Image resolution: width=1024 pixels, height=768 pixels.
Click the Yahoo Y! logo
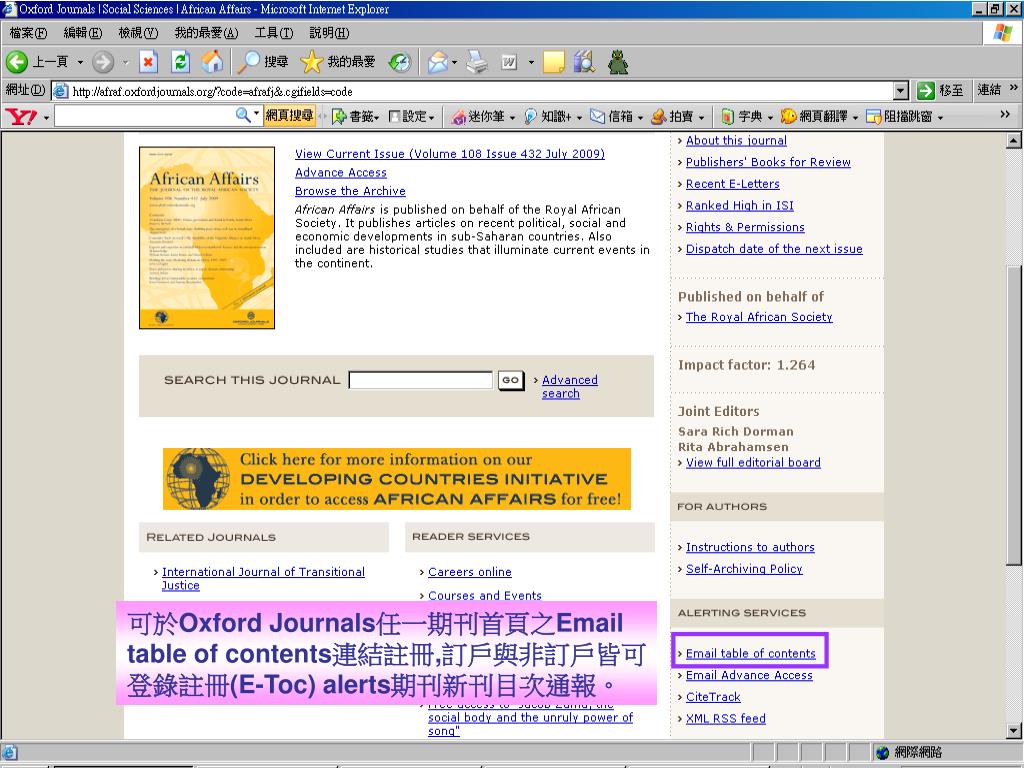click(22, 116)
